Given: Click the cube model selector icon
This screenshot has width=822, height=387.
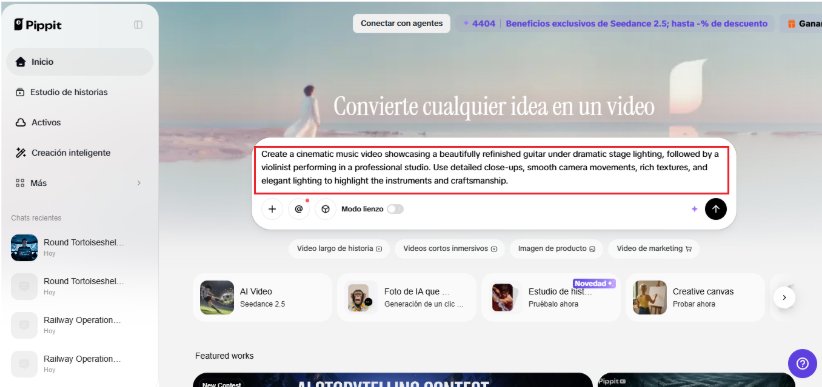Looking at the screenshot, I should [x=326, y=209].
